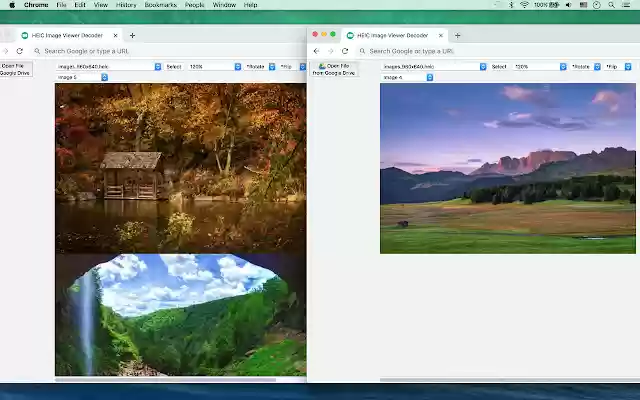Select HEIC Image Viewer Decoder tab in left window
Screen dimensions: 640x400
point(67,36)
